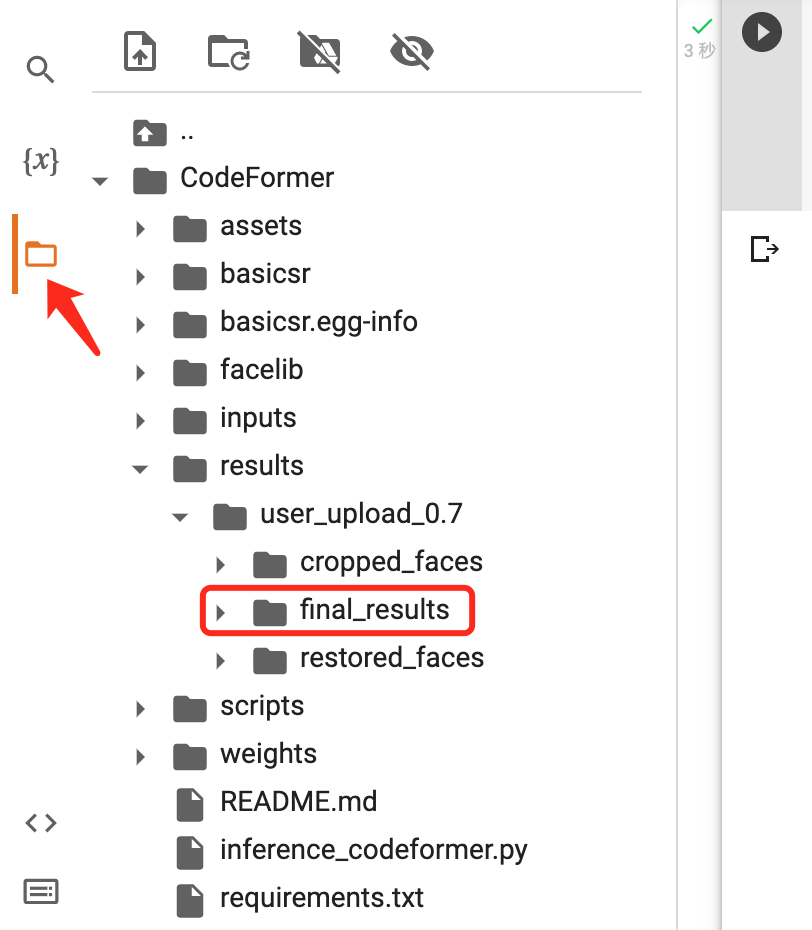Open the terminal icon at bottom left
Viewport: 812px width, 930px height.
(40, 891)
